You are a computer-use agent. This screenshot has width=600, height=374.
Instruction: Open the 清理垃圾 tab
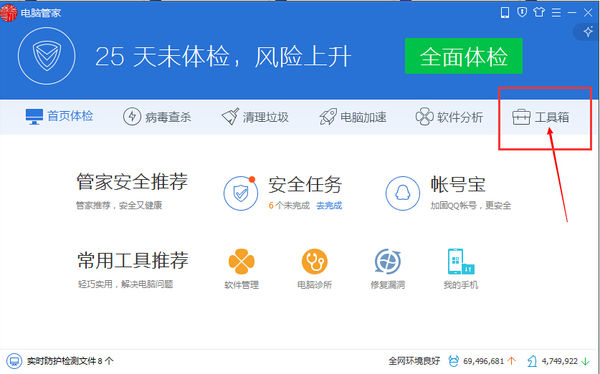coord(255,117)
